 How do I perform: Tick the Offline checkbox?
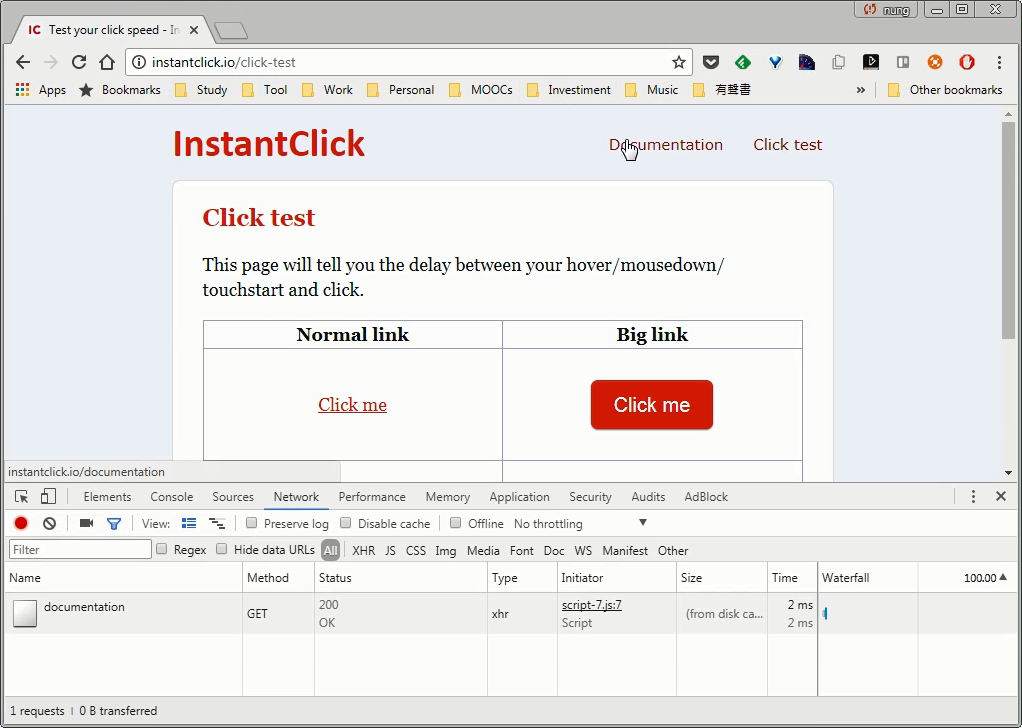456,523
